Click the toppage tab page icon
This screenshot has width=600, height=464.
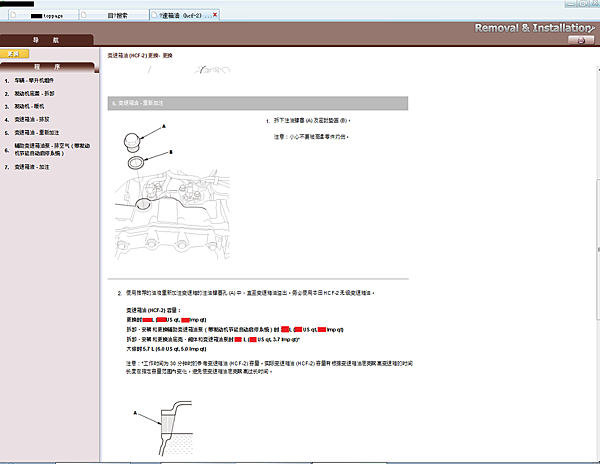(x=13, y=15)
